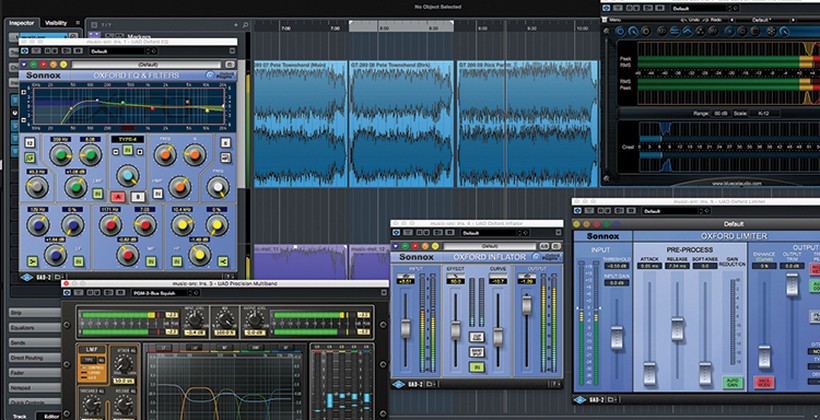Toggle the HMF band IN button
Screen dimensions: 820x420
coord(157,194)
